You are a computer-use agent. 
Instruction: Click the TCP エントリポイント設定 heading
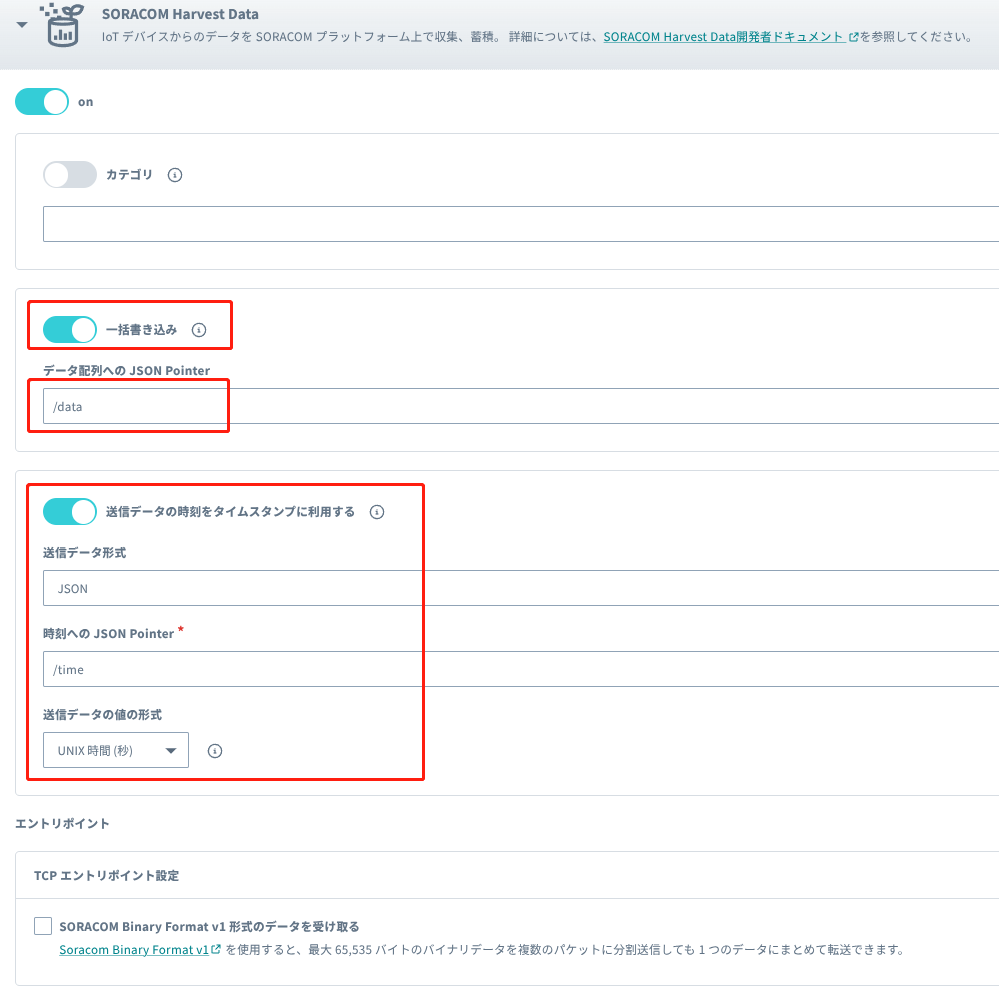point(106,876)
